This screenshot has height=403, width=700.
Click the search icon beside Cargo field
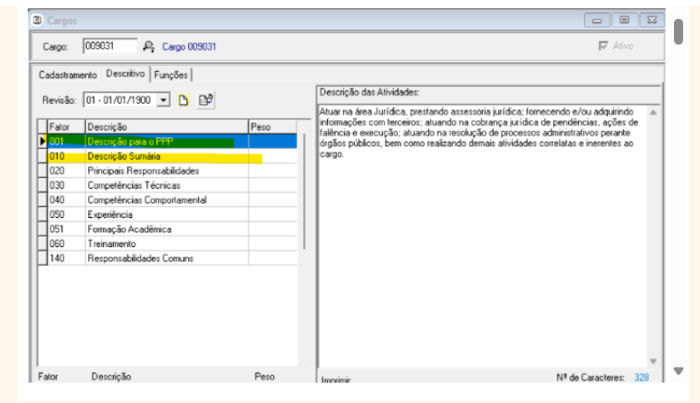[x=149, y=46]
